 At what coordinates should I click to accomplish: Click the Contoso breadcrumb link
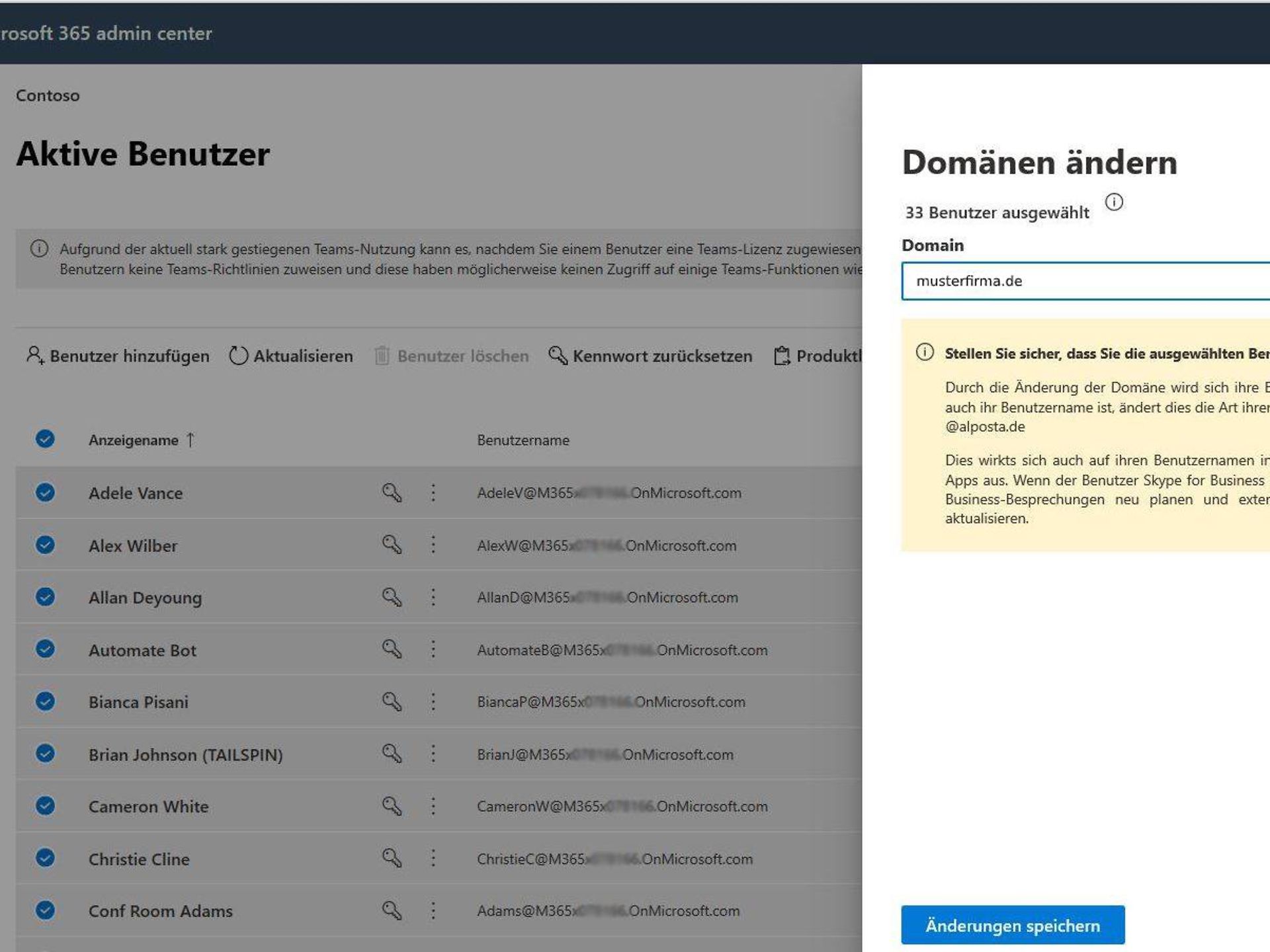point(46,95)
